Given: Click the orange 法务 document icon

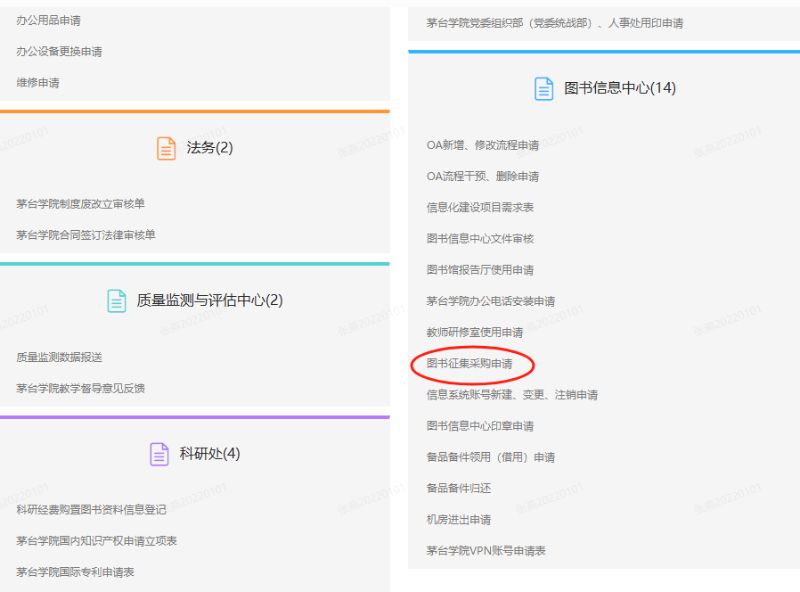Looking at the screenshot, I should click(166, 148).
